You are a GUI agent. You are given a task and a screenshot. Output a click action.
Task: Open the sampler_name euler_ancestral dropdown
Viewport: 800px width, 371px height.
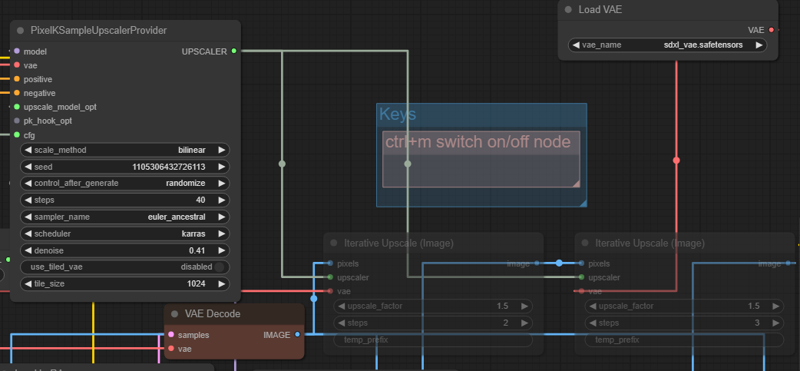click(x=125, y=217)
